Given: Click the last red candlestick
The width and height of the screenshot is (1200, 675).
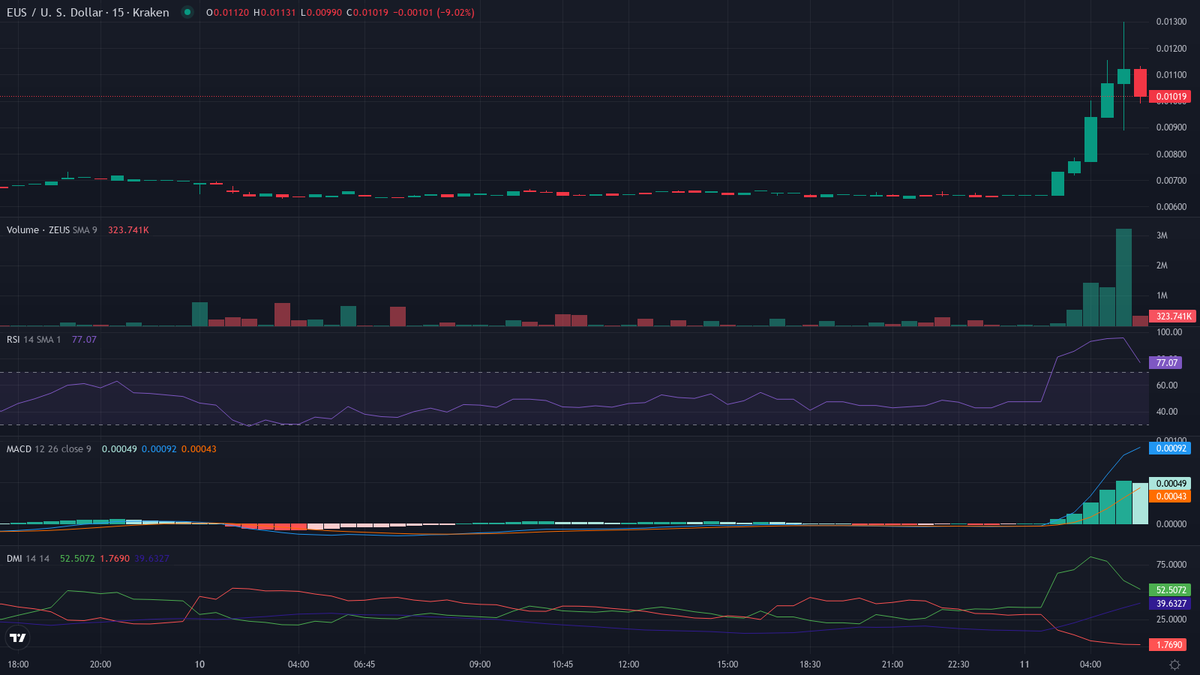Looking at the screenshot, I should [x=1140, y=82].
